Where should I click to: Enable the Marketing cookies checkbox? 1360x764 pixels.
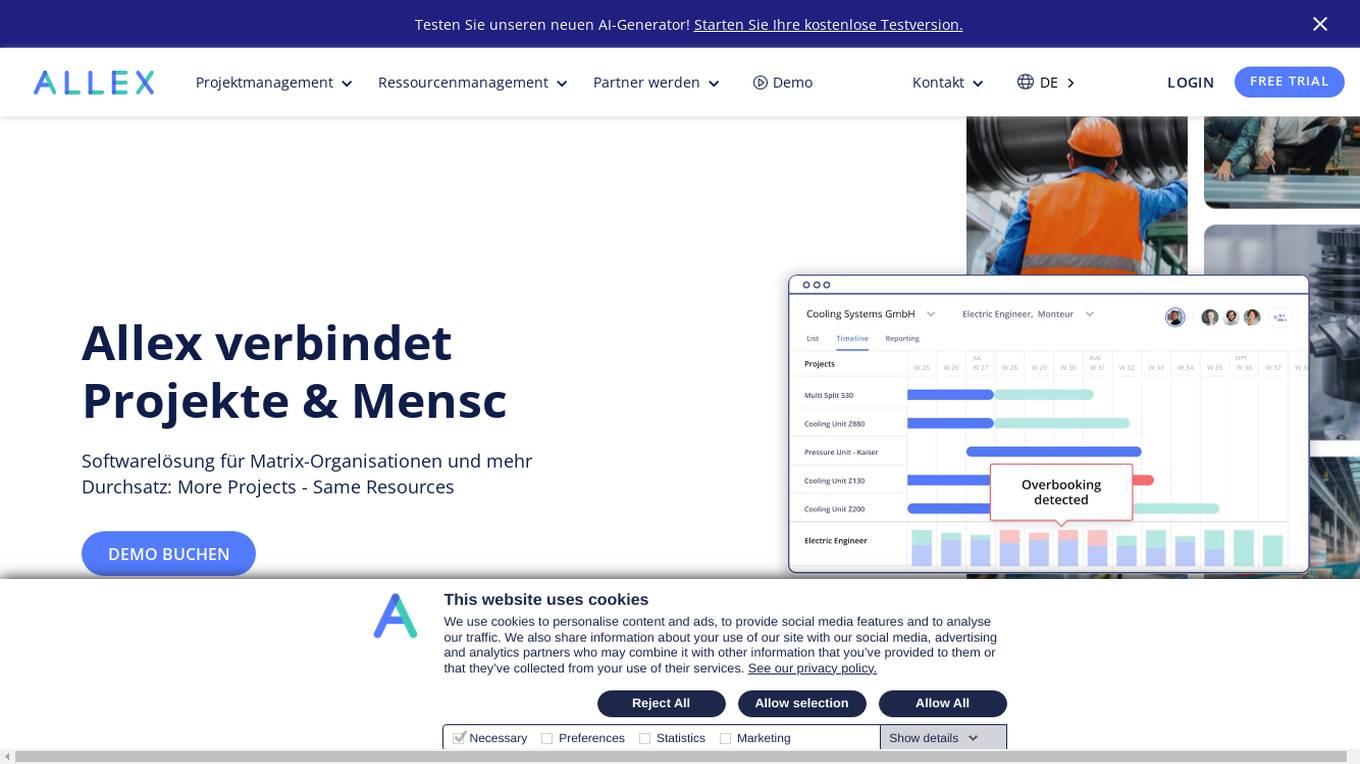coord(726,739)
